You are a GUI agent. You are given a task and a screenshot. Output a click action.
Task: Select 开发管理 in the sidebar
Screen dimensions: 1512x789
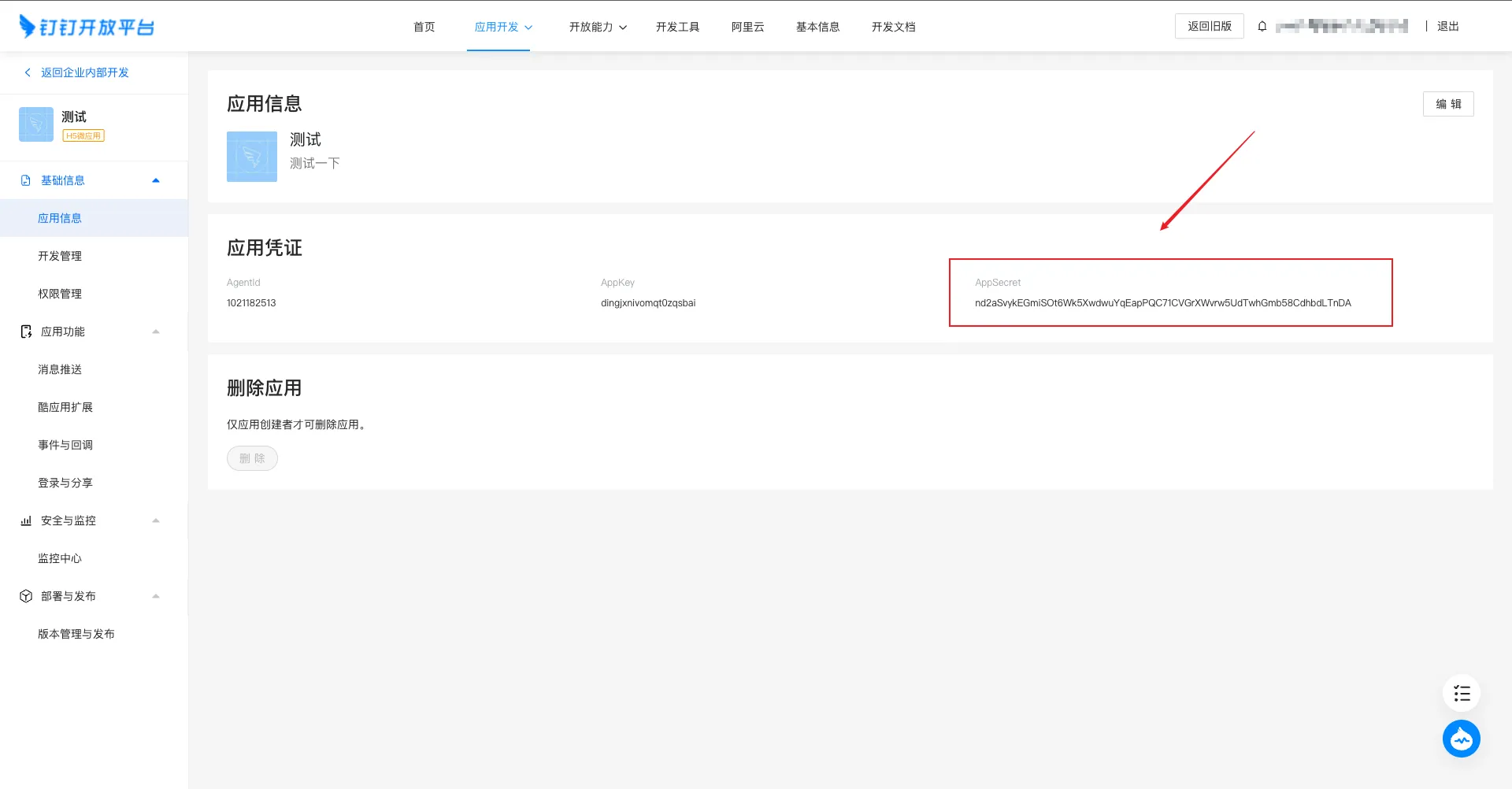60,256
